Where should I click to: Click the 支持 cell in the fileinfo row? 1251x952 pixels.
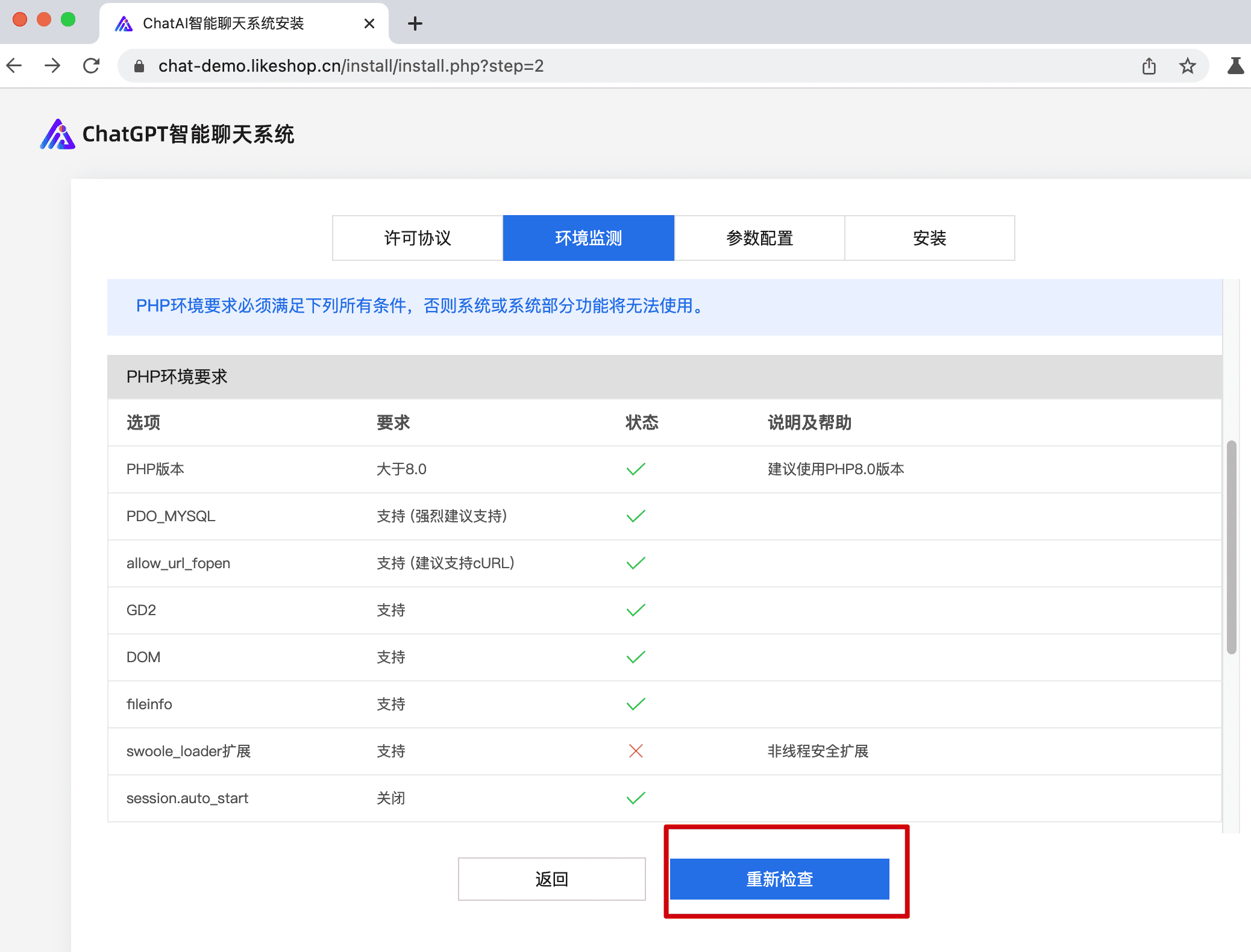click(391, 704)
